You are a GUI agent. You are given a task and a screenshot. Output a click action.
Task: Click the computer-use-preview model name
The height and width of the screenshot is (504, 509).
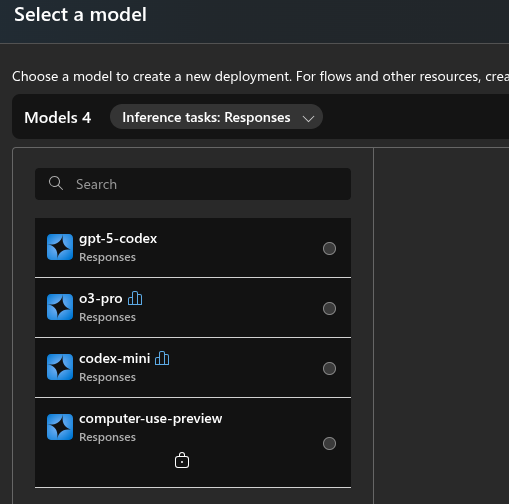click(x=151, y=419)
